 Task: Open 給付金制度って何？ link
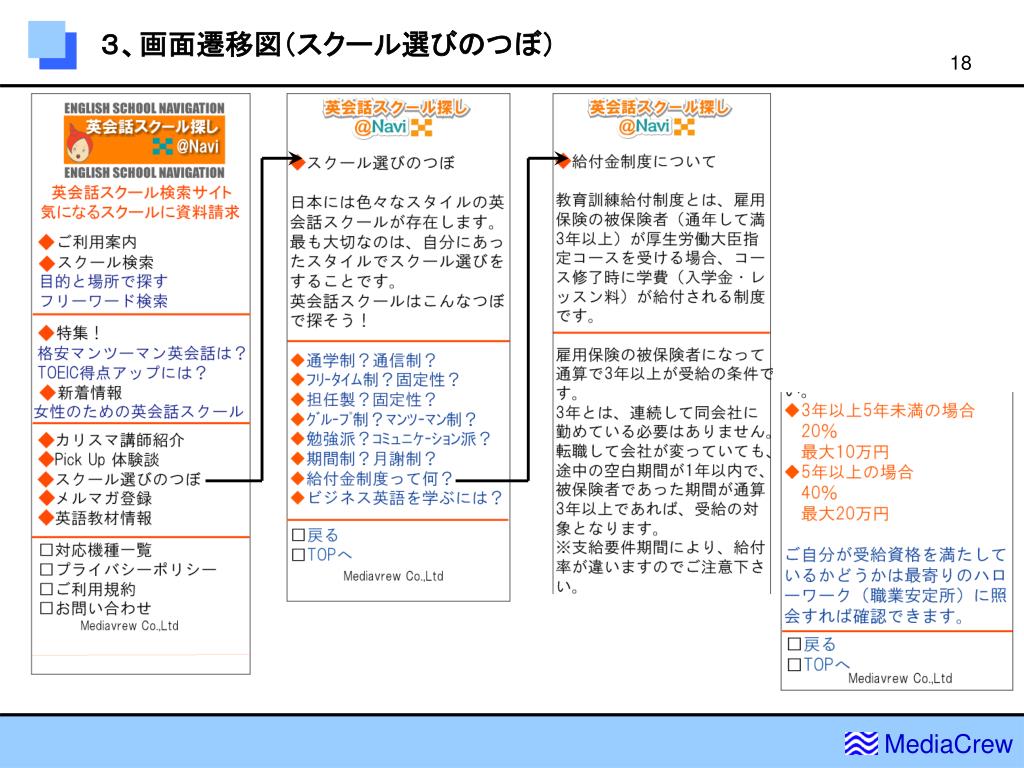[380, 478]
